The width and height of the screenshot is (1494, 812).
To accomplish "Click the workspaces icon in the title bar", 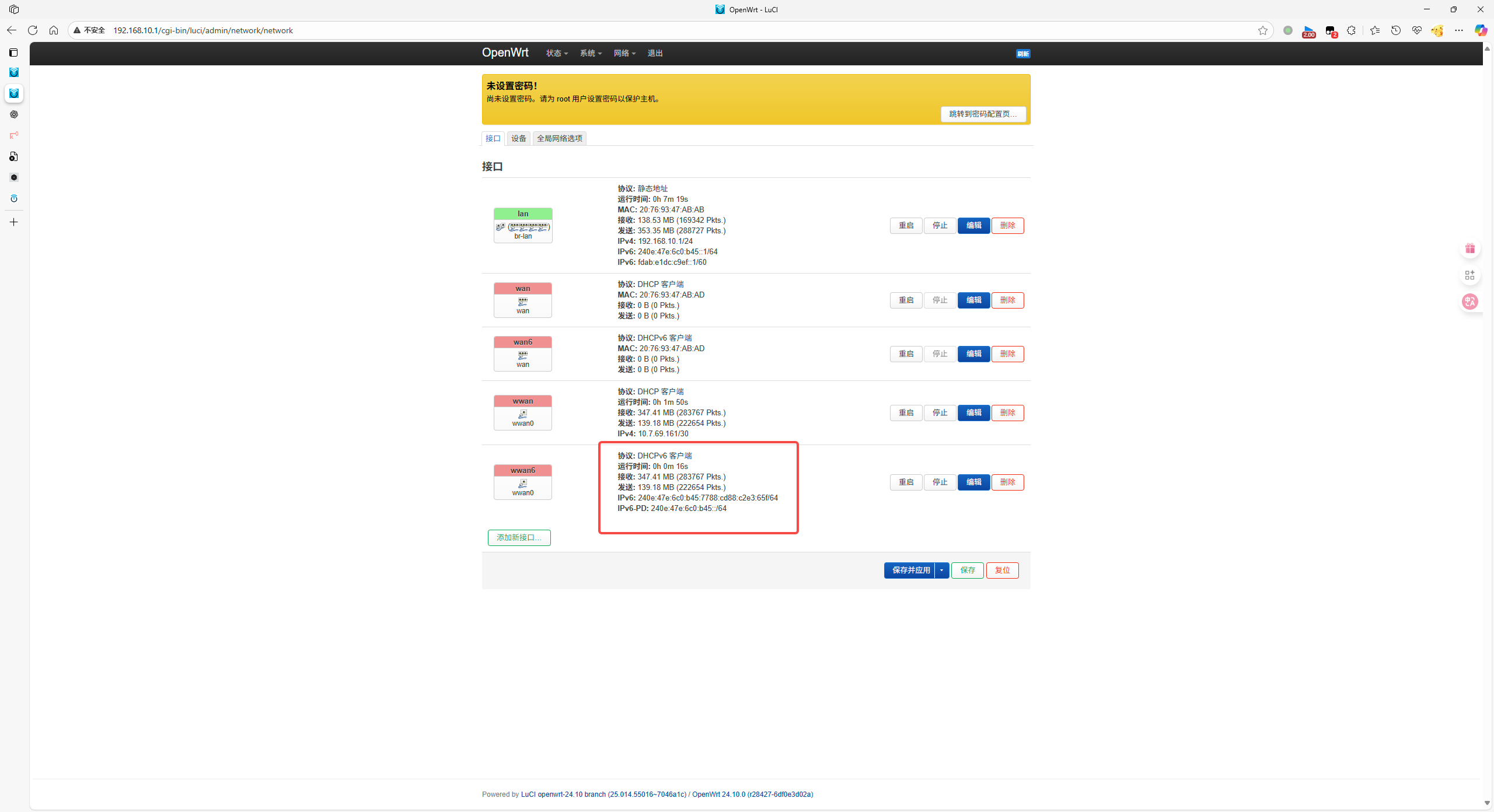I will [14, 9].
